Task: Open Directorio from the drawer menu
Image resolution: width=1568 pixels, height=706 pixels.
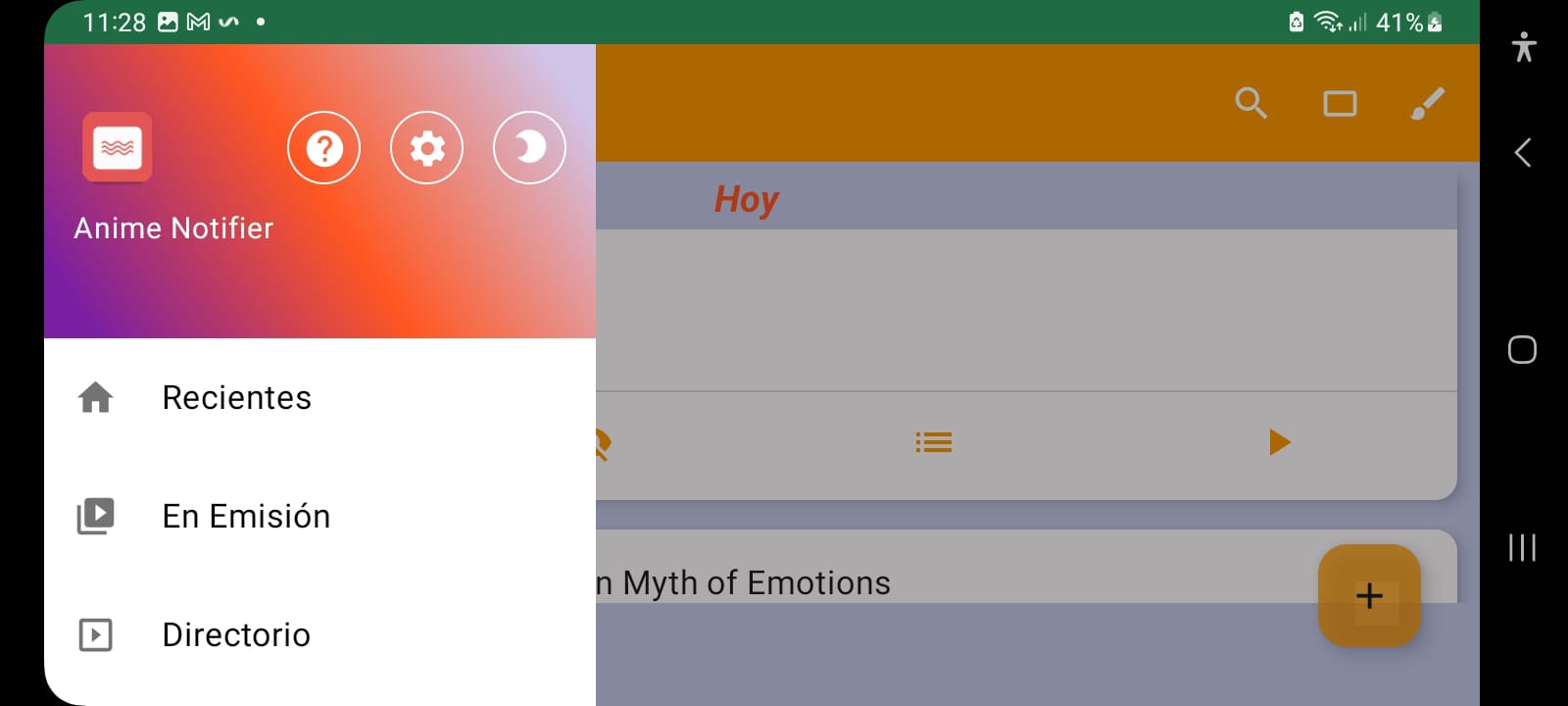Action: (319, 634)
